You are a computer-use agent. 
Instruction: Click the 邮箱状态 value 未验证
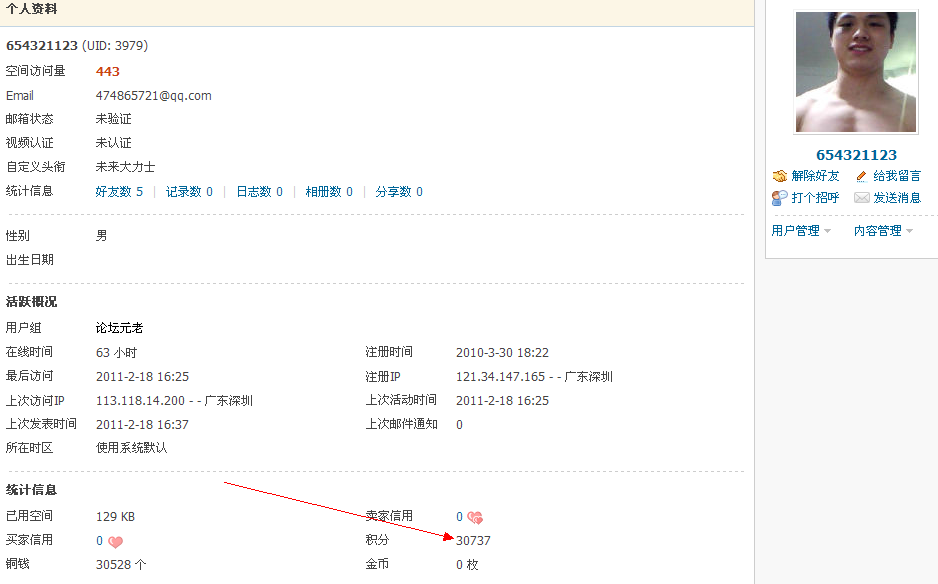pyautogui.click(x=113, y=119)
